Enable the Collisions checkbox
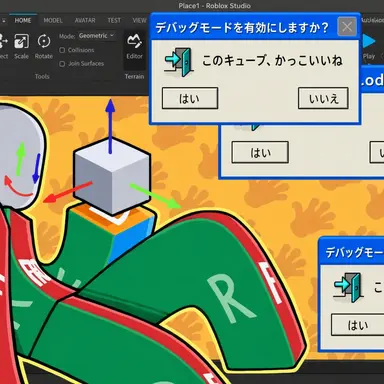 pos(62,50)
